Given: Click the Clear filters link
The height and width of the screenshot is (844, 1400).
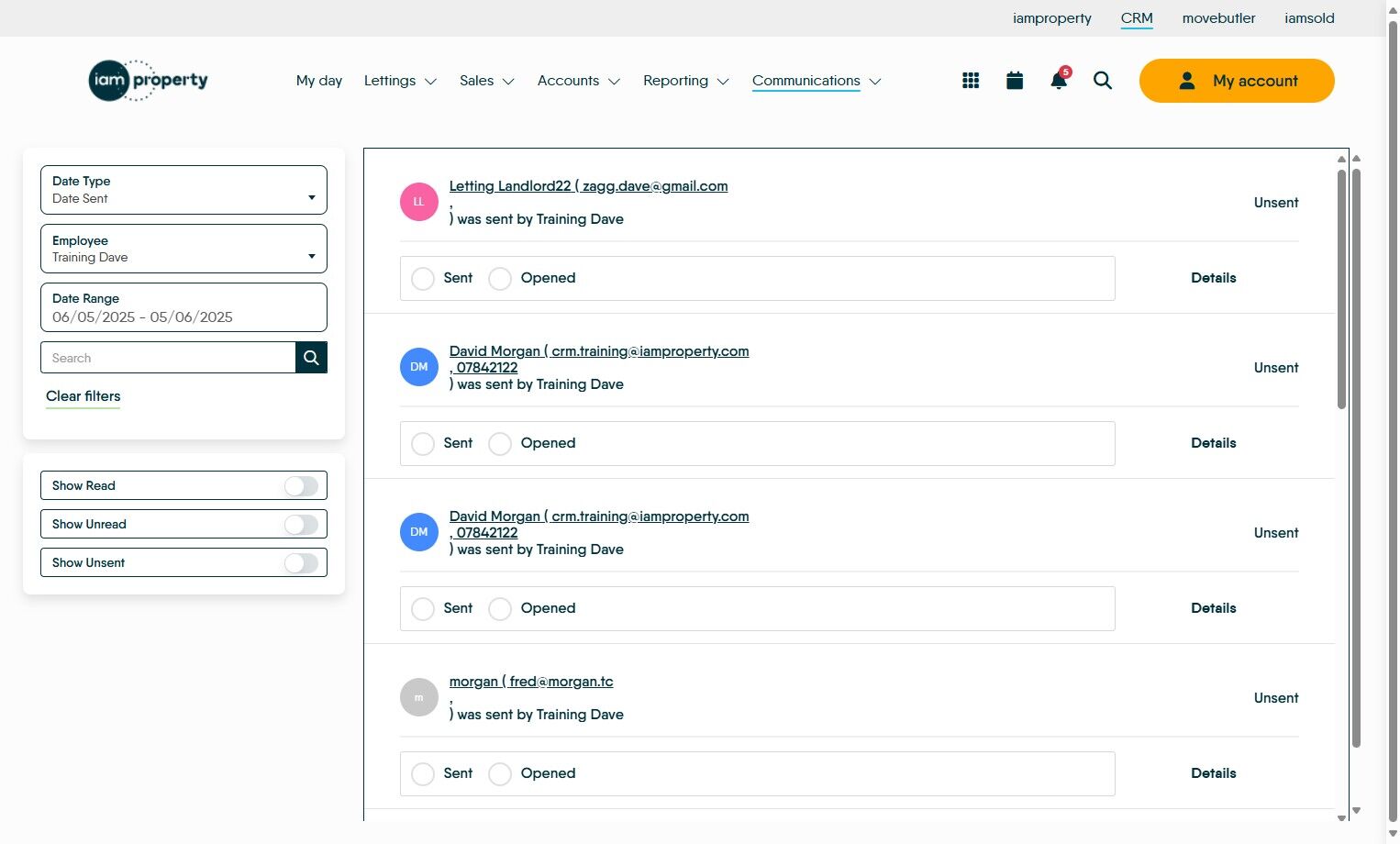Looking at the screenshot, I should 83,396.
